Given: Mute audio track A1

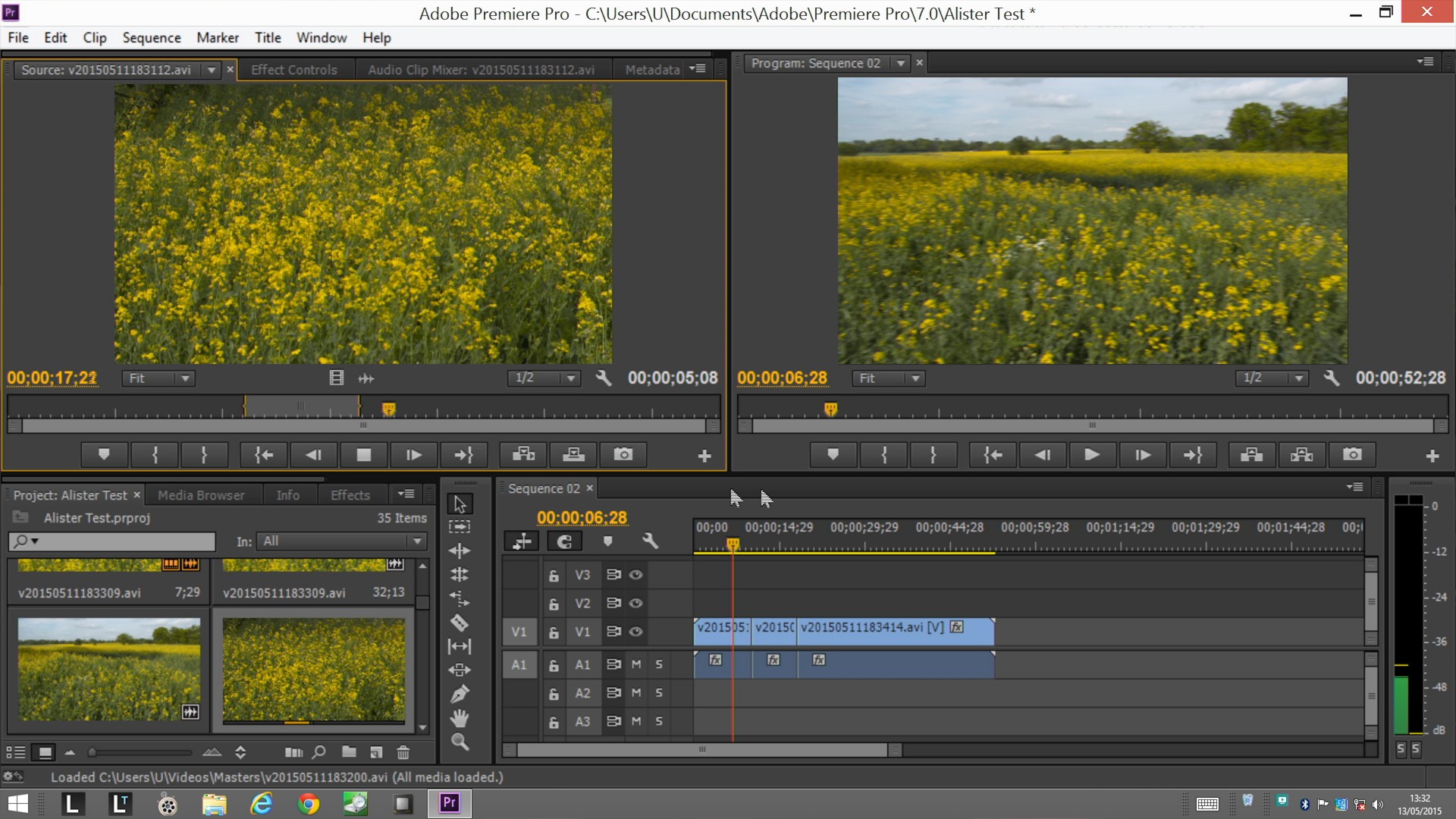Looking at the screenshot, I should 636,664.
